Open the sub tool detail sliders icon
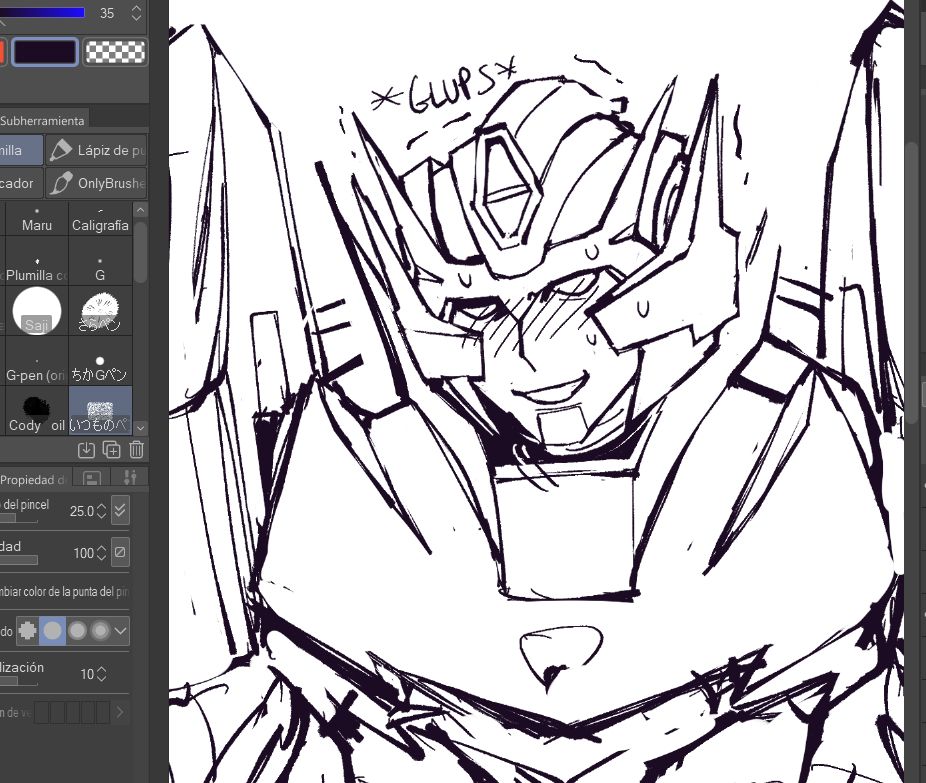Viewport: 926px width, 783px height. (x=130, y=478)
